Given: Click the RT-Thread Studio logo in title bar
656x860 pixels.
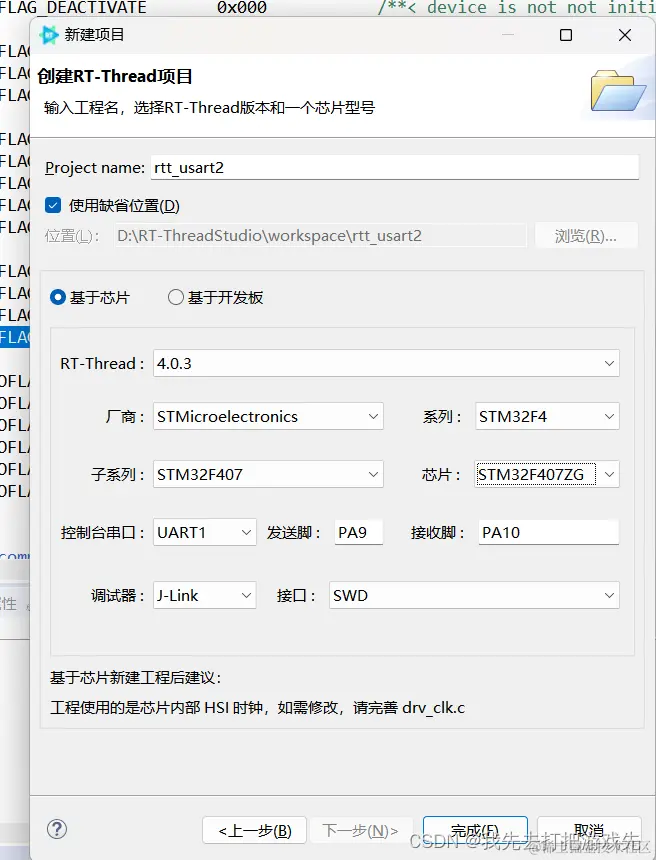Looking at the screenshot, I should [x=48, y=35].
